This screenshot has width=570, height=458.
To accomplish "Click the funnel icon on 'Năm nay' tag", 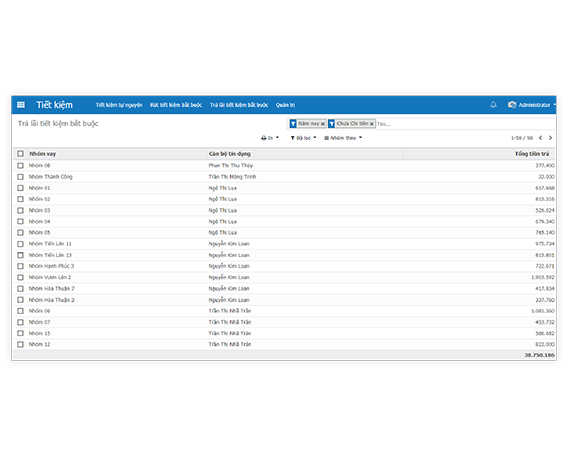I will pos(293,124).
